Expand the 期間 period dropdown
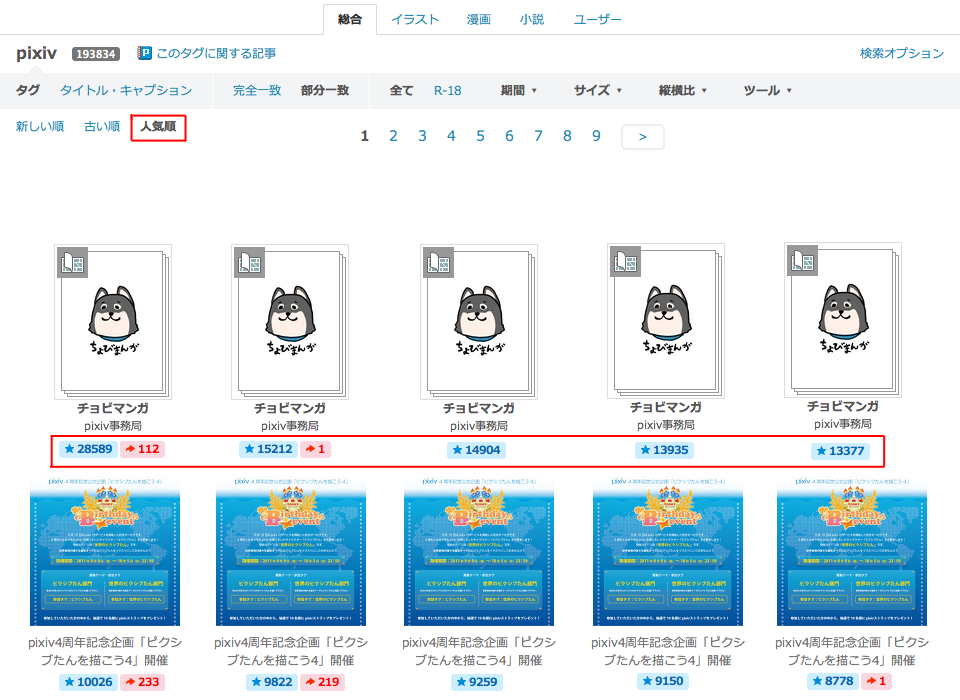Viewport: 960px width, 700px height. [x=518, y=90]
